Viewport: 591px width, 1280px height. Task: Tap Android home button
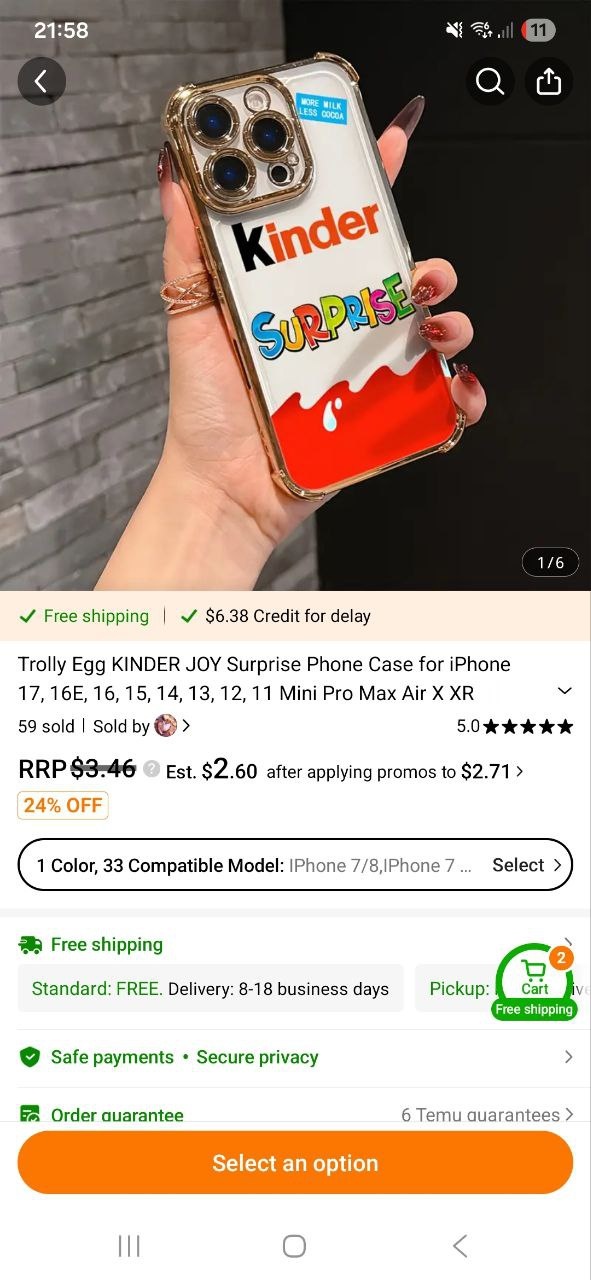tap(294, 1245)
